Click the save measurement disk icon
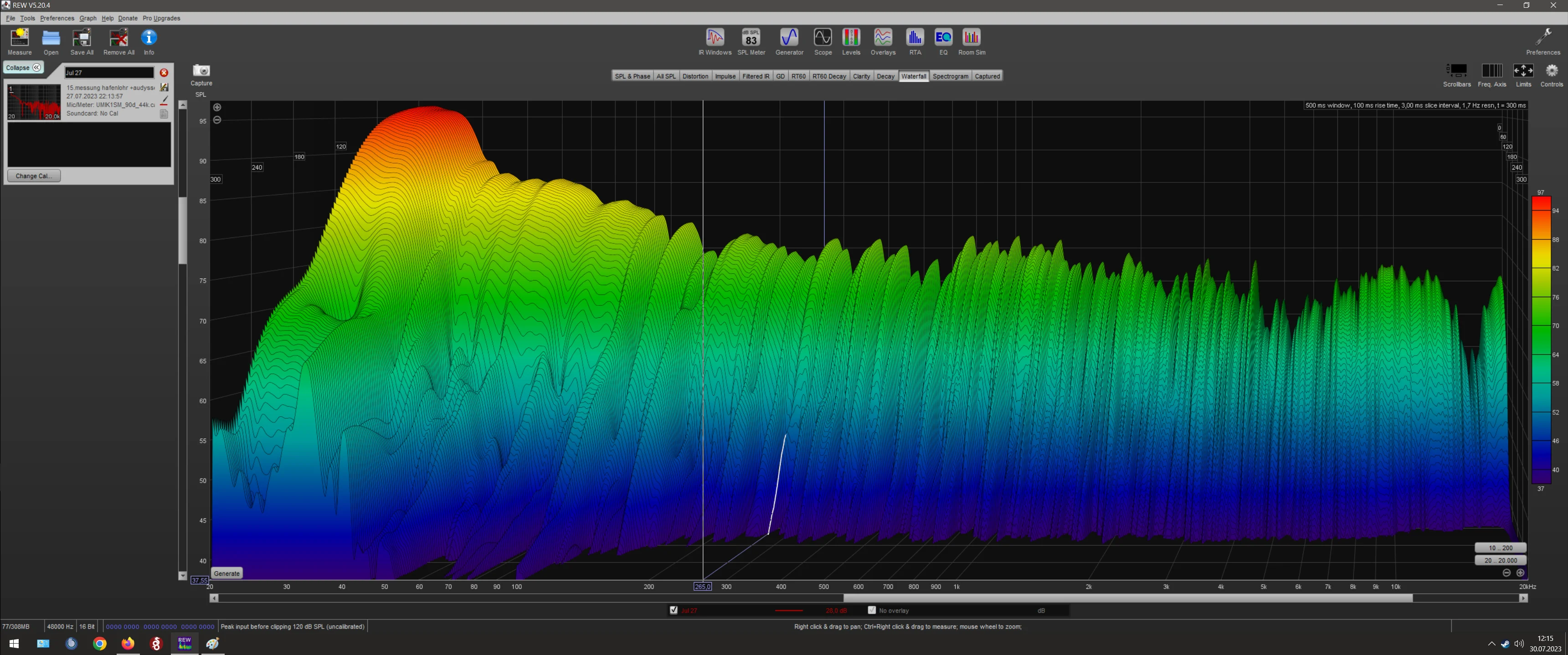 tap(165, 88)
